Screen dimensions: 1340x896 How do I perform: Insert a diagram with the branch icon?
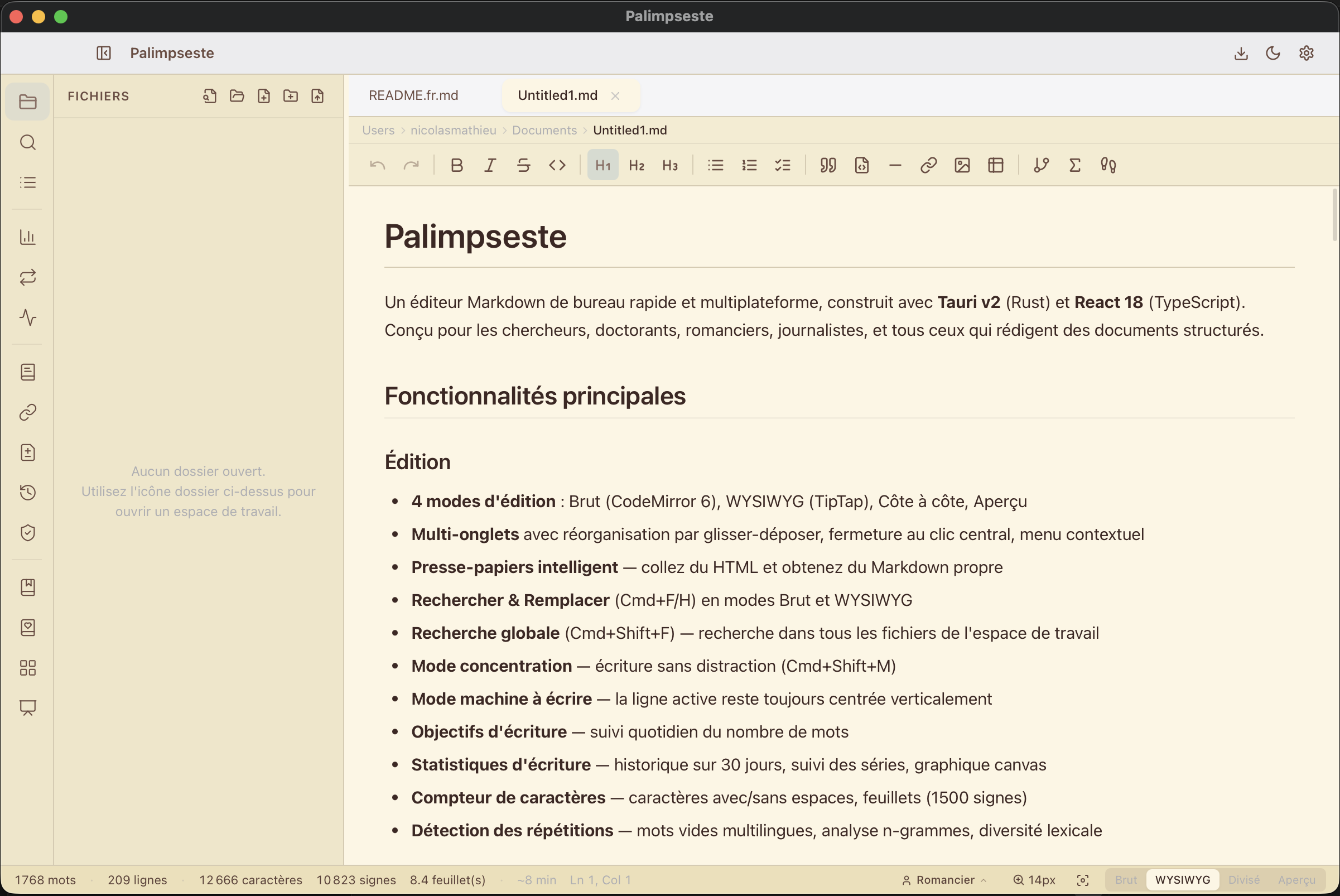pos(1040,165)
